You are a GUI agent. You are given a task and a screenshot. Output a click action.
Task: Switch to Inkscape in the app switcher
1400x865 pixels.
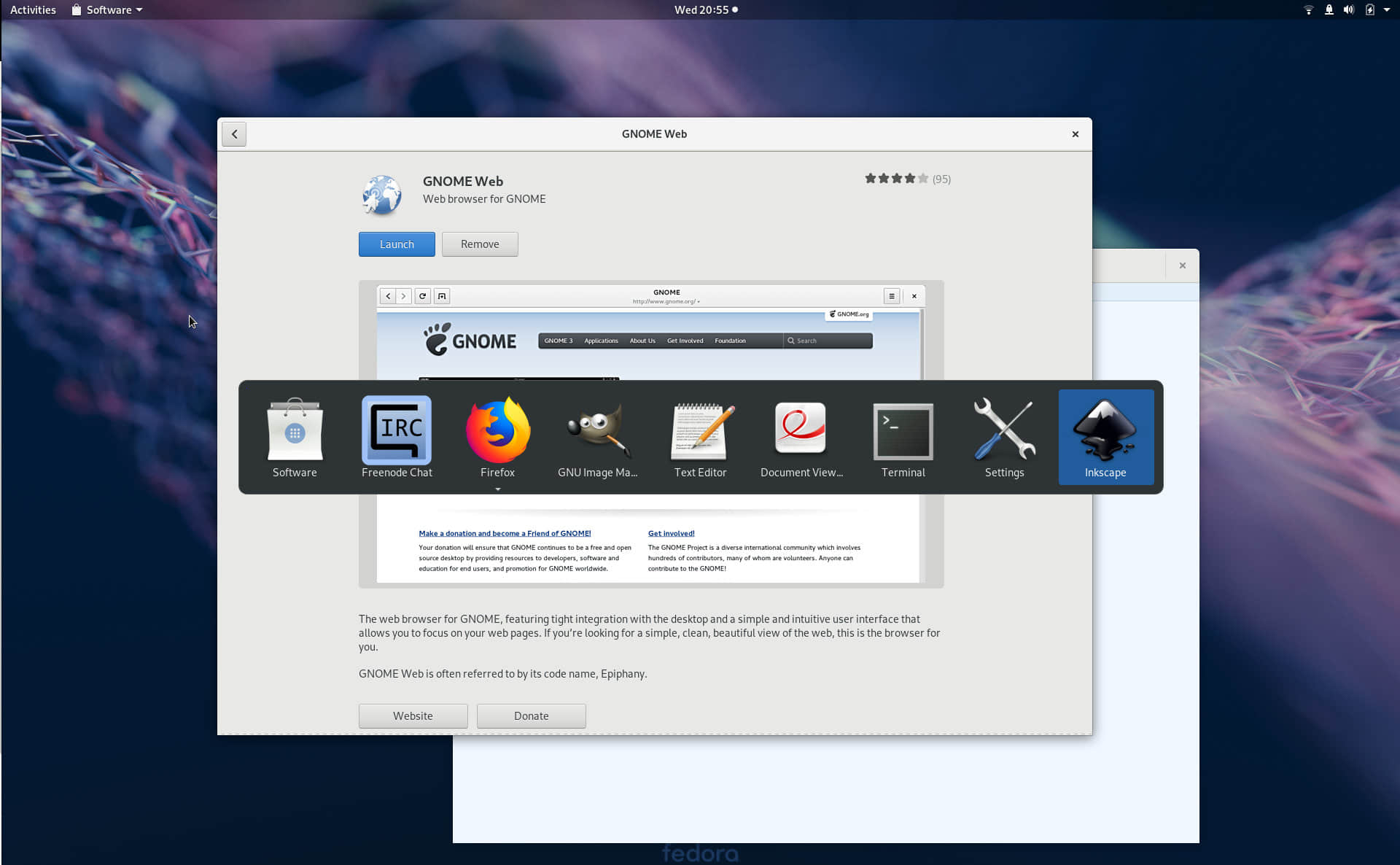pyautogui.click(x=1105, y=437)
